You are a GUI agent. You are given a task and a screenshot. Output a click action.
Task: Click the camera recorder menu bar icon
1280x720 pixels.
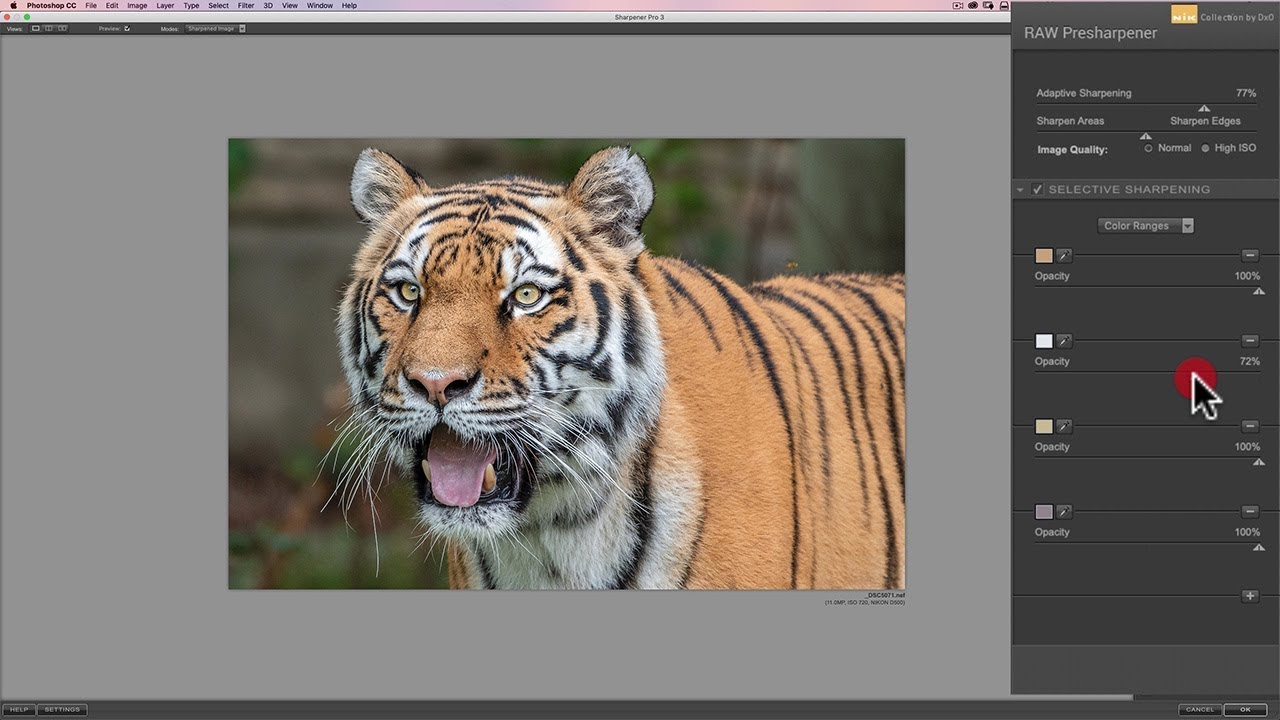pos(958,5)
